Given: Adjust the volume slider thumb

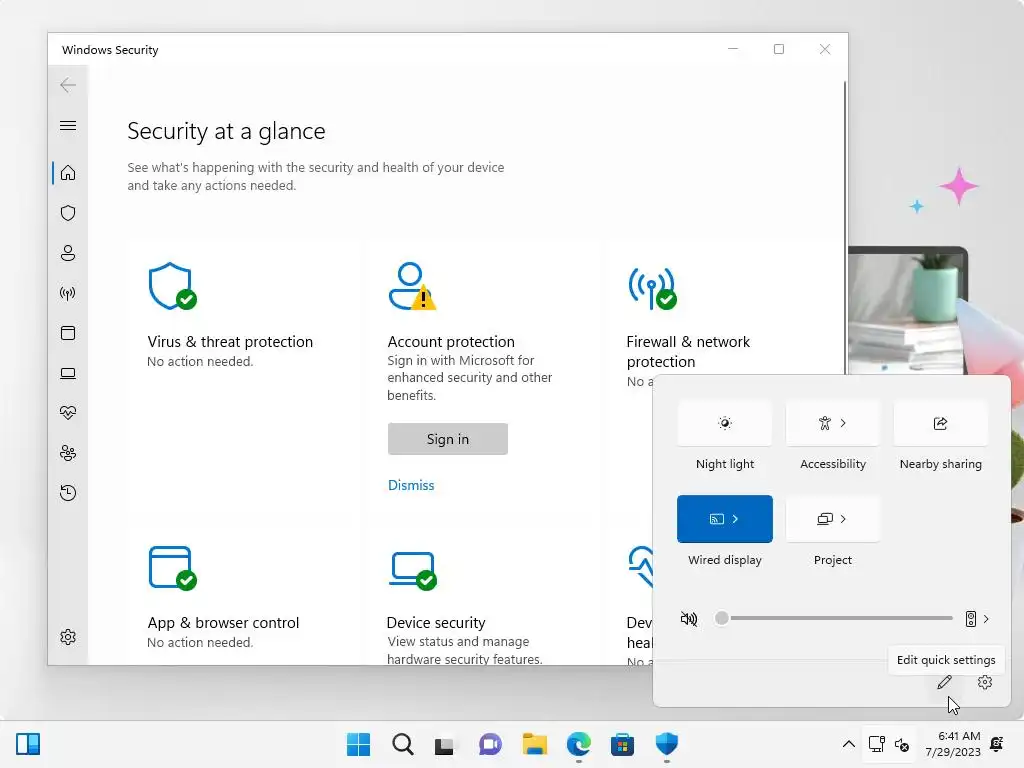Looking at the screenshot, I should point(721,618).
